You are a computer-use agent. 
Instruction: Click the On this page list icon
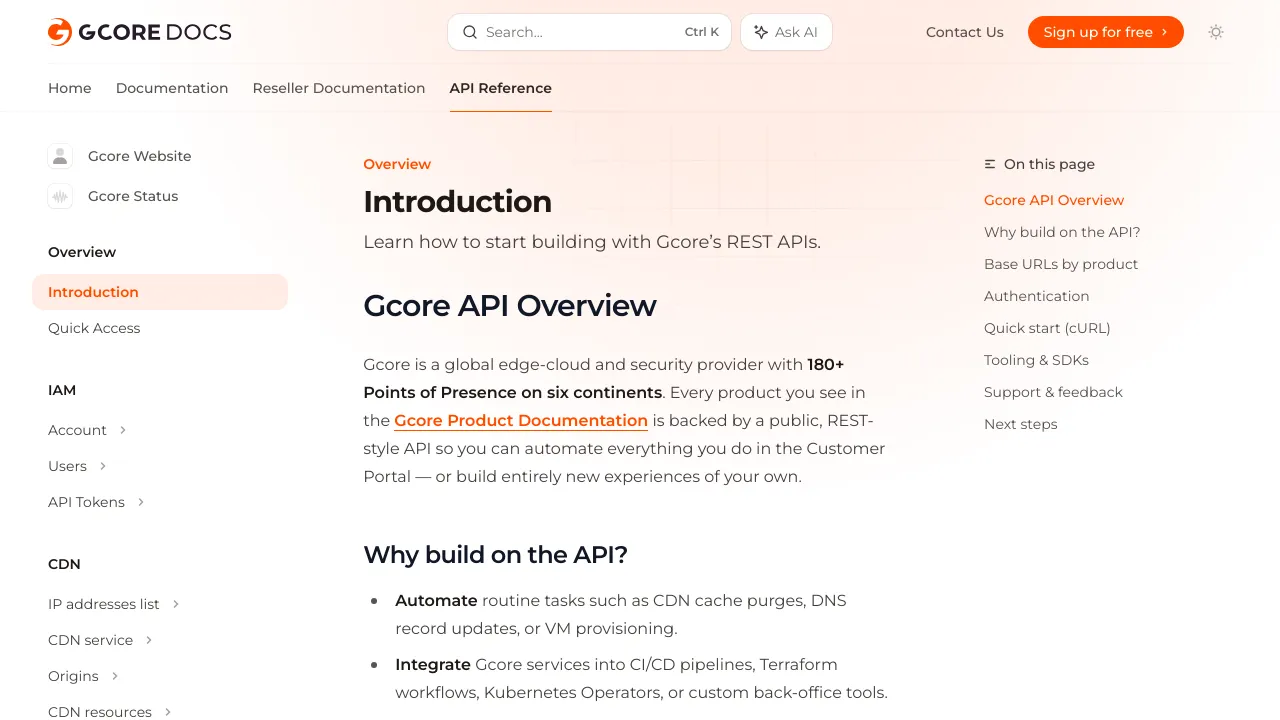pos(990,164)
